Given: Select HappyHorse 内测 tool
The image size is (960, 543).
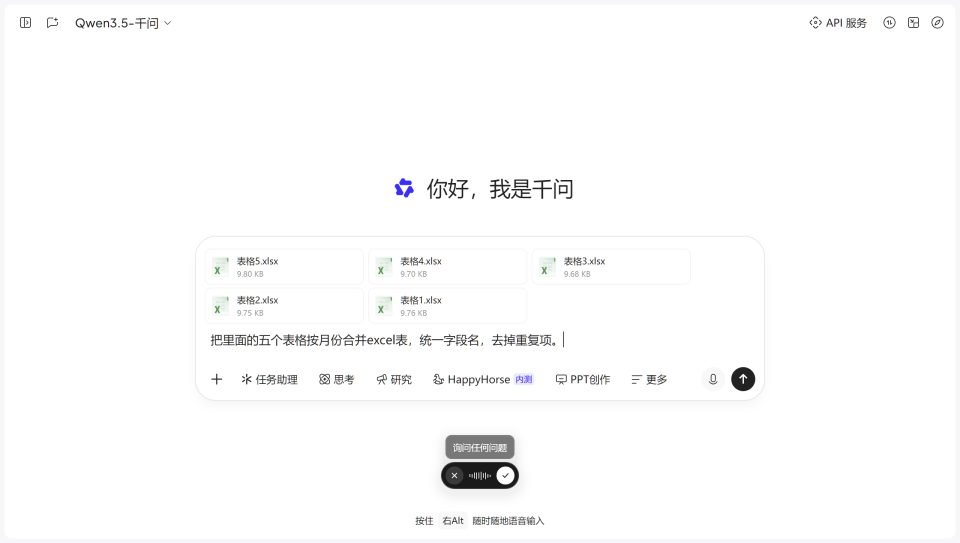Looking at the screenshot, I should pos(483,380).
